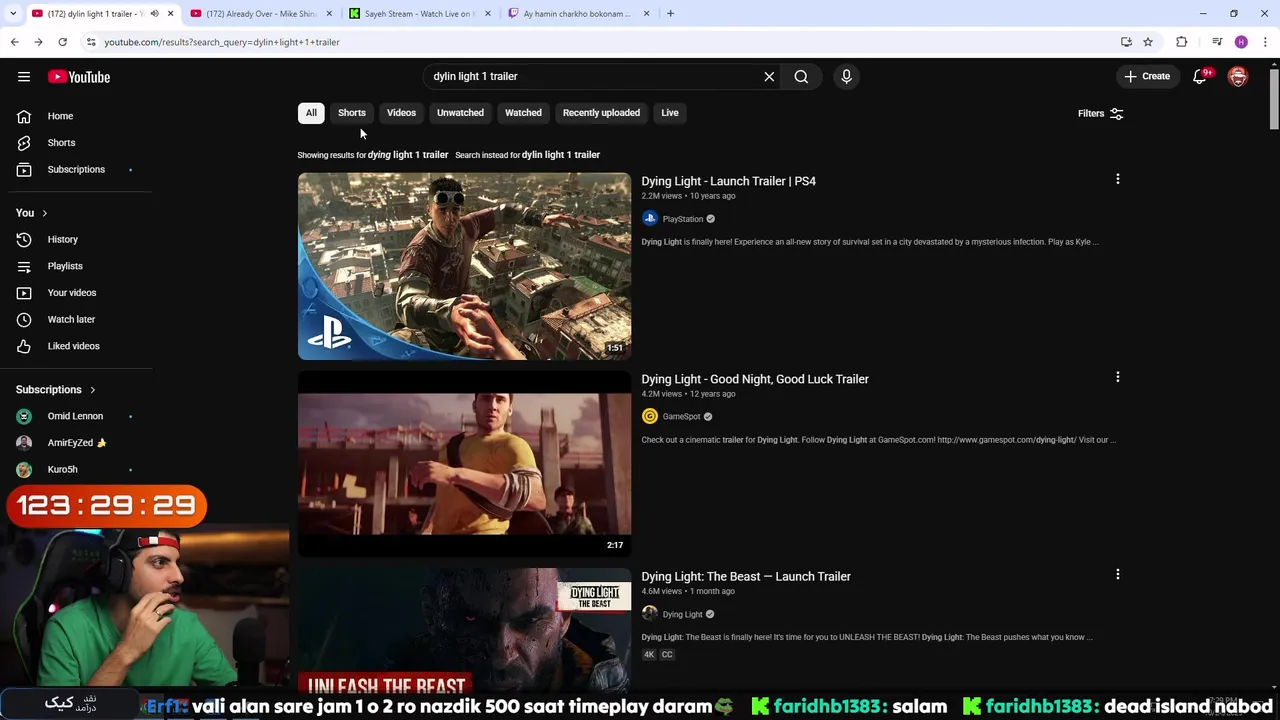Image resolution: width=1280 pixels, height=720 pixels.
Task: Open Dying Light - Good Night, Good Luck Trailer title
Action: [755, 379]
